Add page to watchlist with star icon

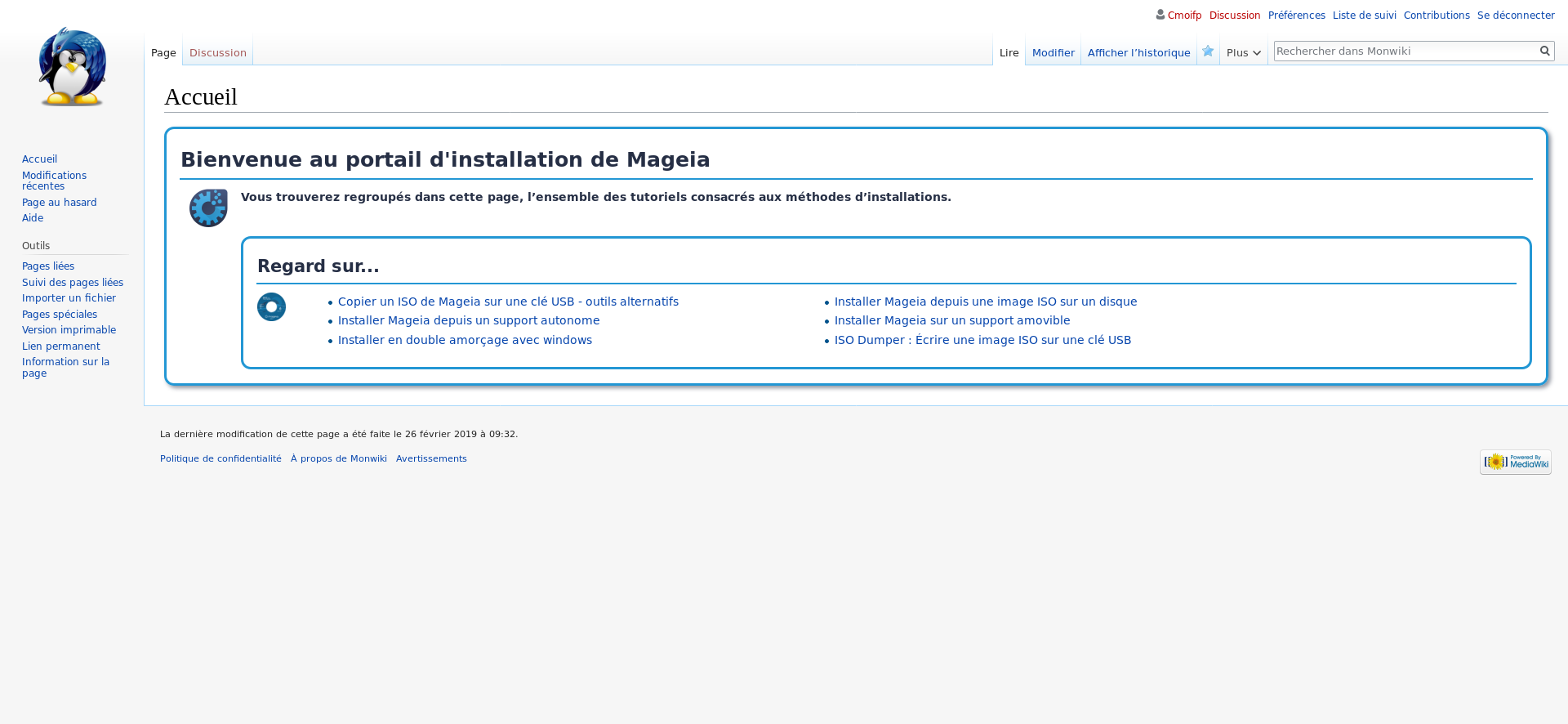pos(1208,51)
